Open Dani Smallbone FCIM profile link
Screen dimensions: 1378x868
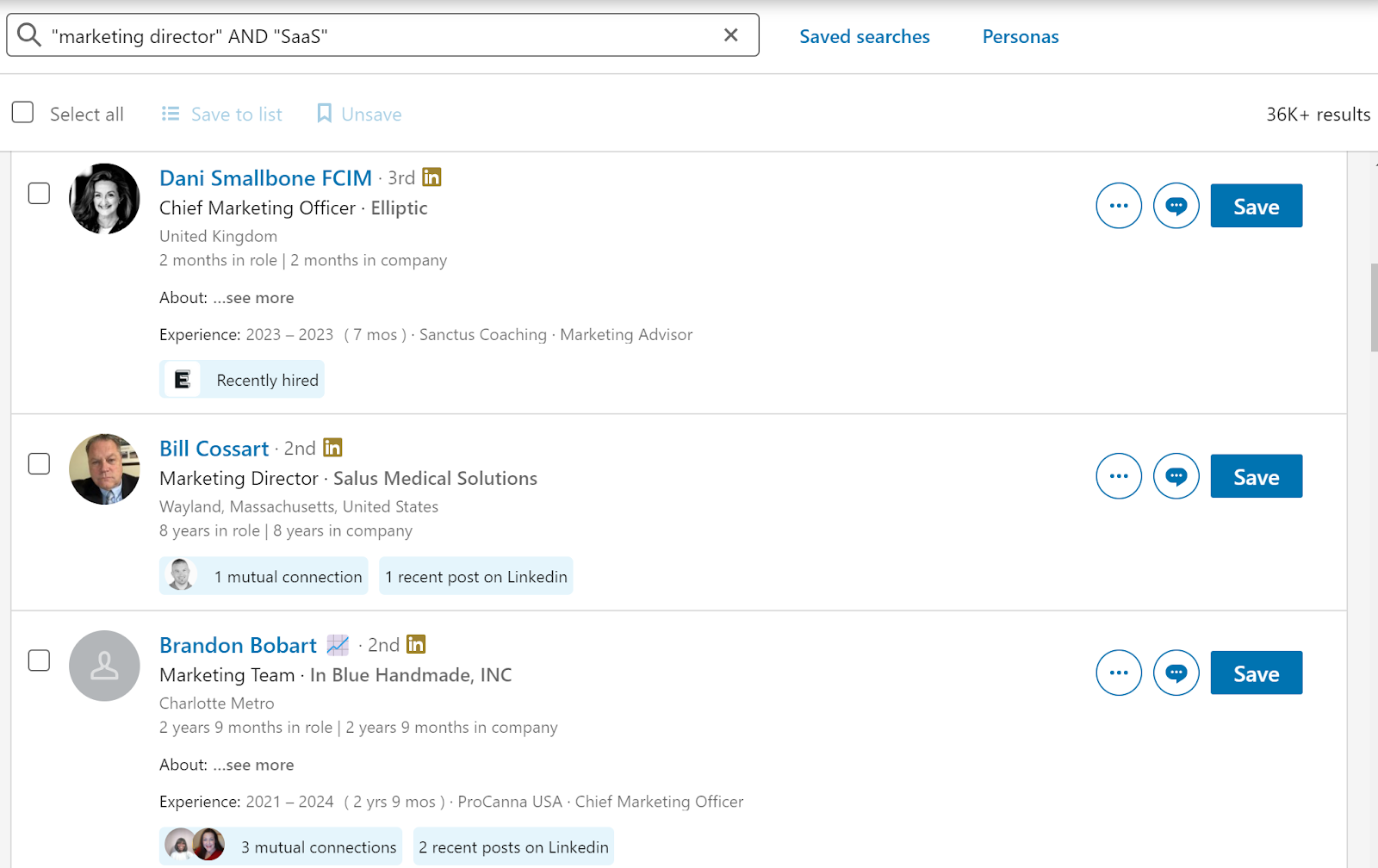(265, 178)
